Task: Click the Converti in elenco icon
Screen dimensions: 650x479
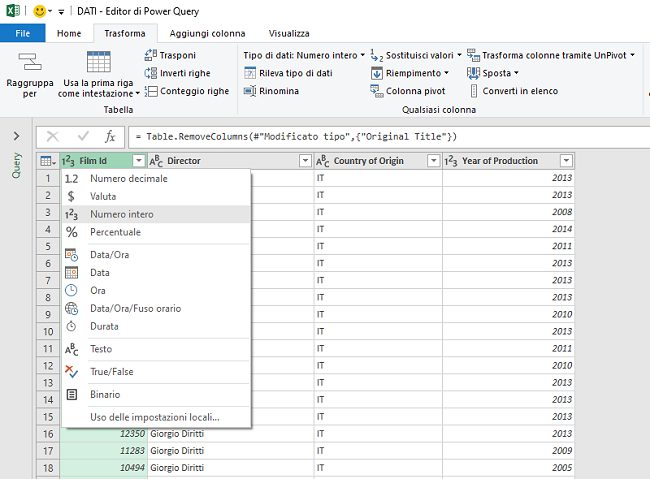Action: [473, 91]
